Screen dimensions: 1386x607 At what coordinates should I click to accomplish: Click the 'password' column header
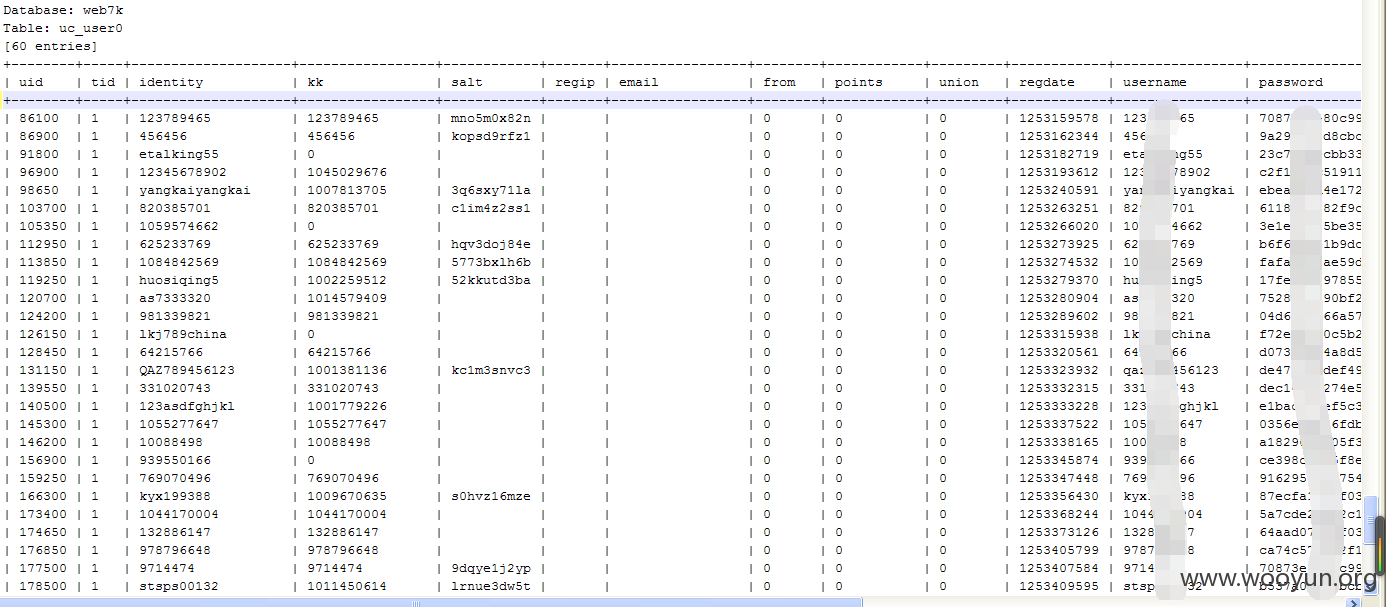point(1291,82)
